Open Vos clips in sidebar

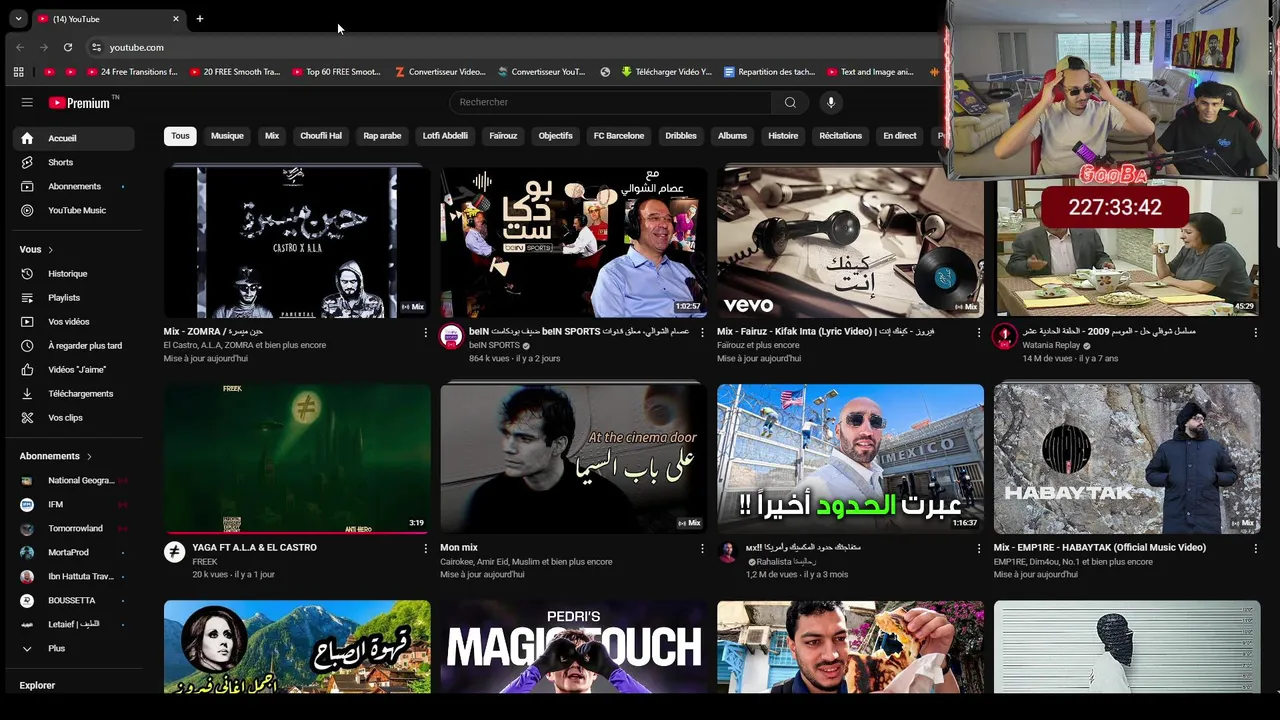pyautogui.click(x=73, y=417)
